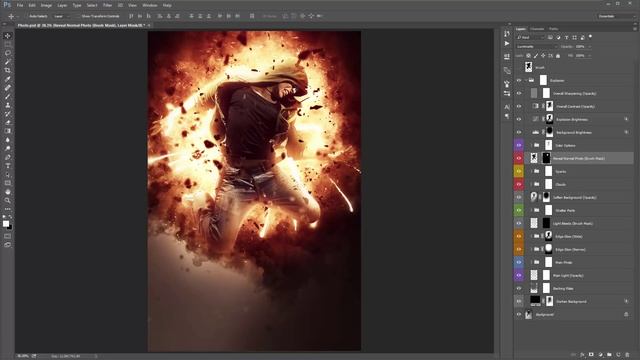Open the layer blend mode dropdown
The height and width of the screenshot is (360, 640).
[x=536, y=47]
